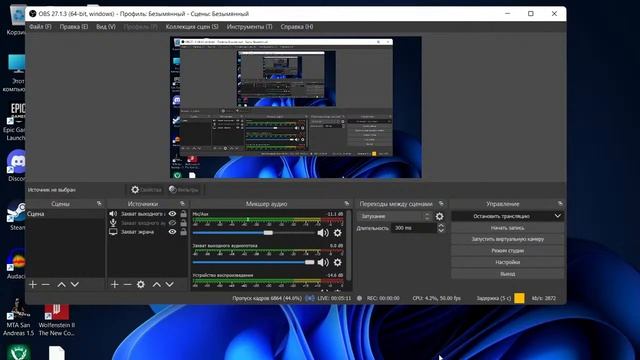Remove selected source with minus icon
This screenshot has width=640, height=360.
pyautogui.click(x=127, y=284)
